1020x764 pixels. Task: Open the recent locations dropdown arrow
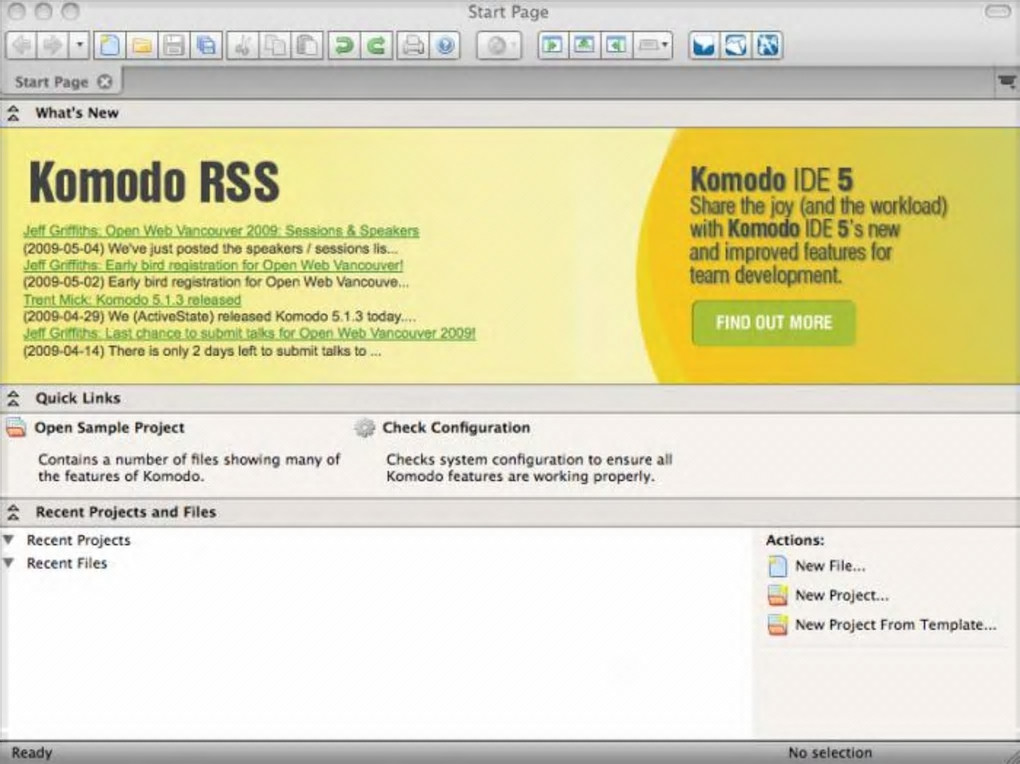pyautogui.click(x=79, y=46)
